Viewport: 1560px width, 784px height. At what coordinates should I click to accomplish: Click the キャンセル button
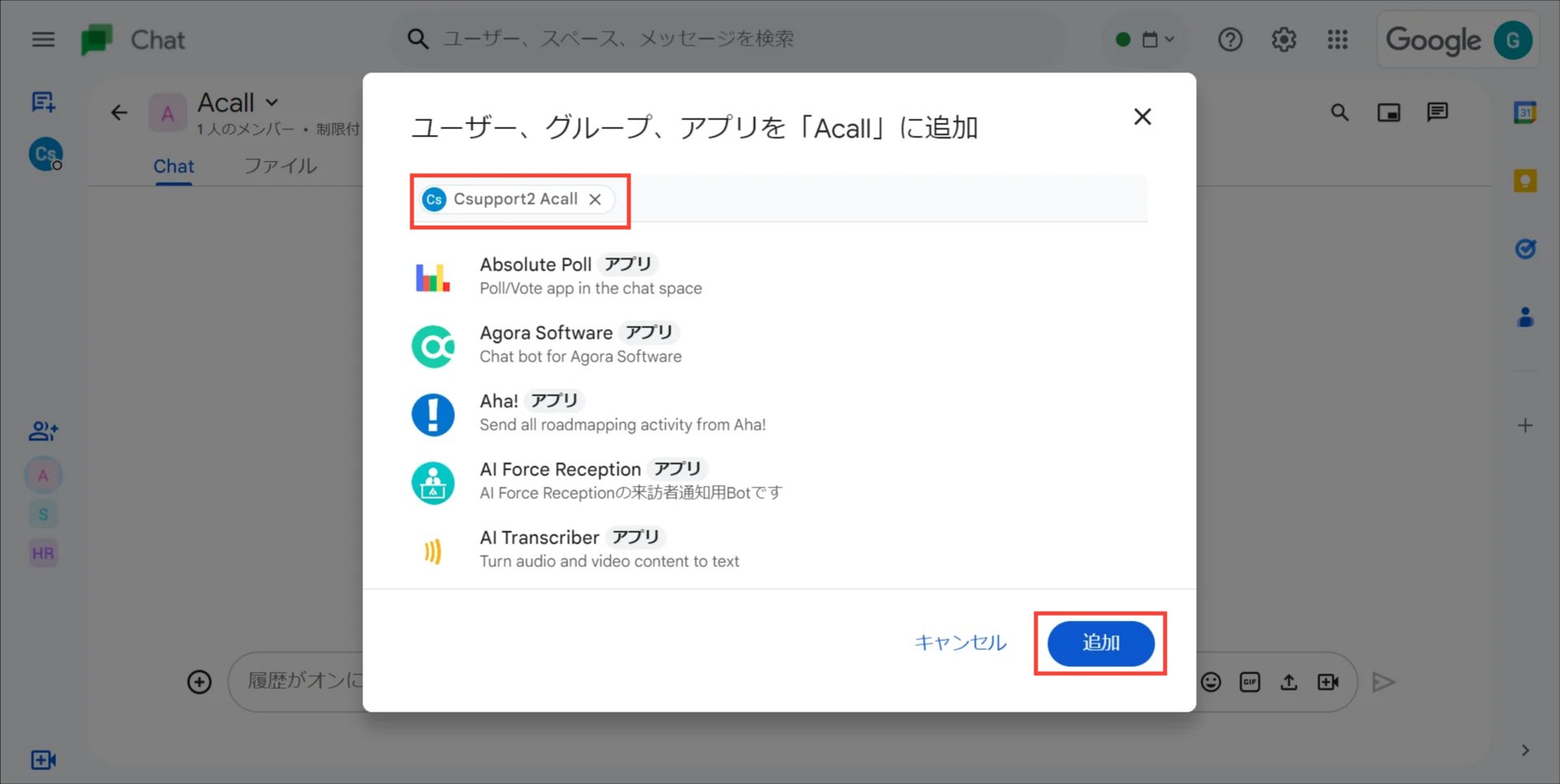[x=960, y=643]
